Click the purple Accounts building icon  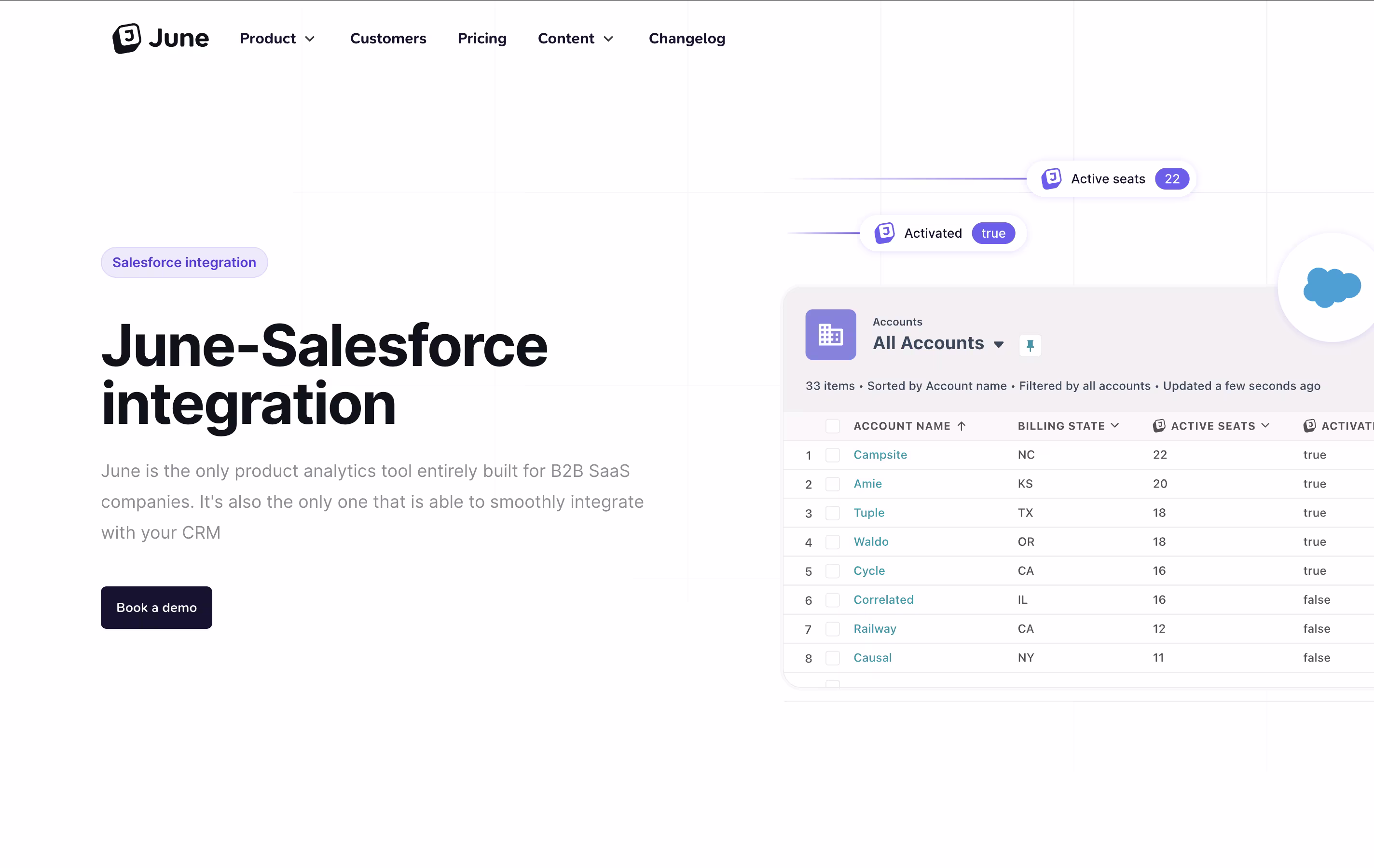(830, 334)
